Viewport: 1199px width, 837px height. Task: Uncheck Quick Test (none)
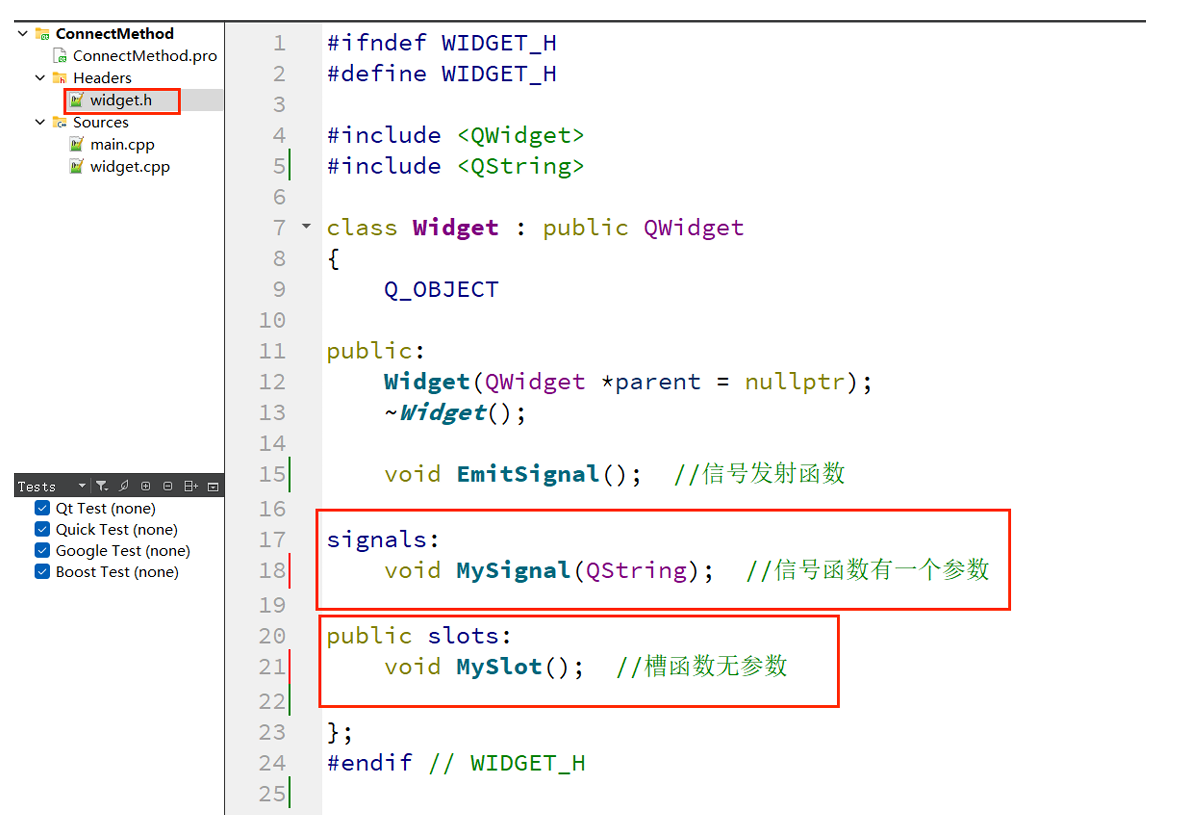(42, 529)
